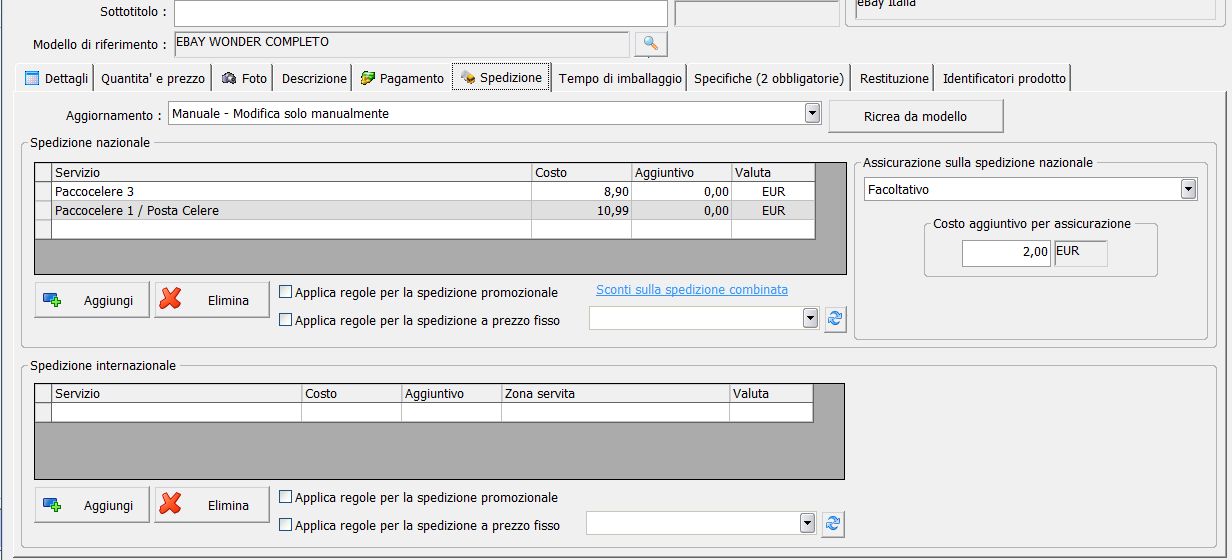Click Elimina under Spedizione internazionale
Viewport: 1232px width, 560px height.
click(x=212, y=505)
